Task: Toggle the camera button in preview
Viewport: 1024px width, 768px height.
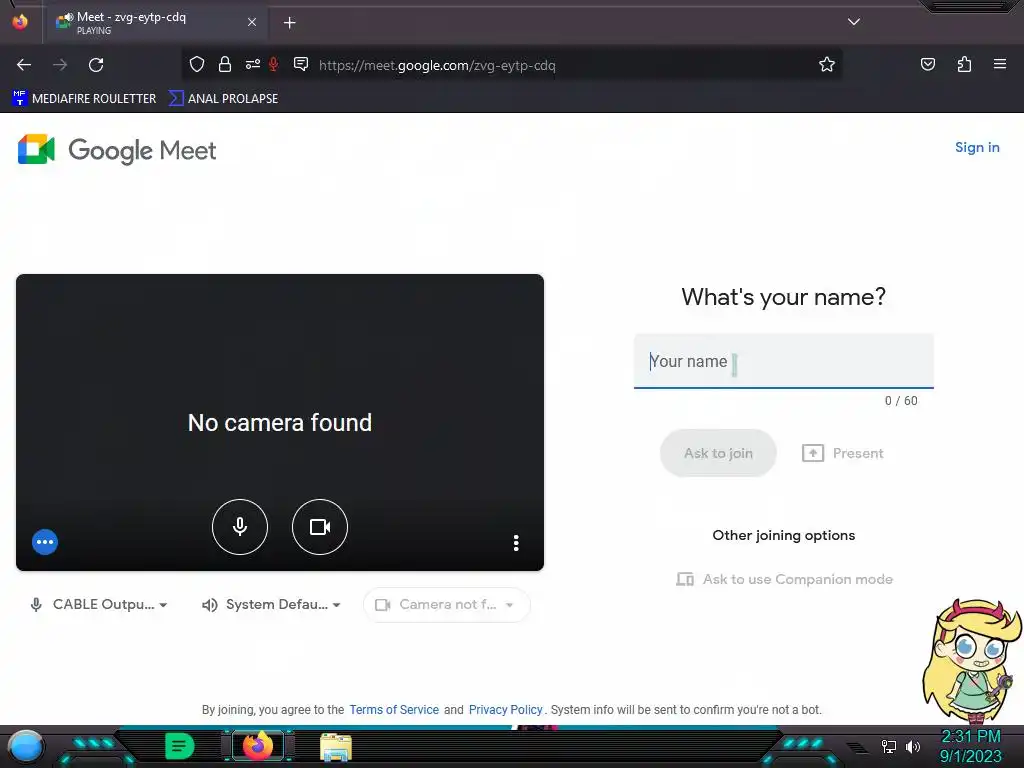Action: [x=319, y=526]
